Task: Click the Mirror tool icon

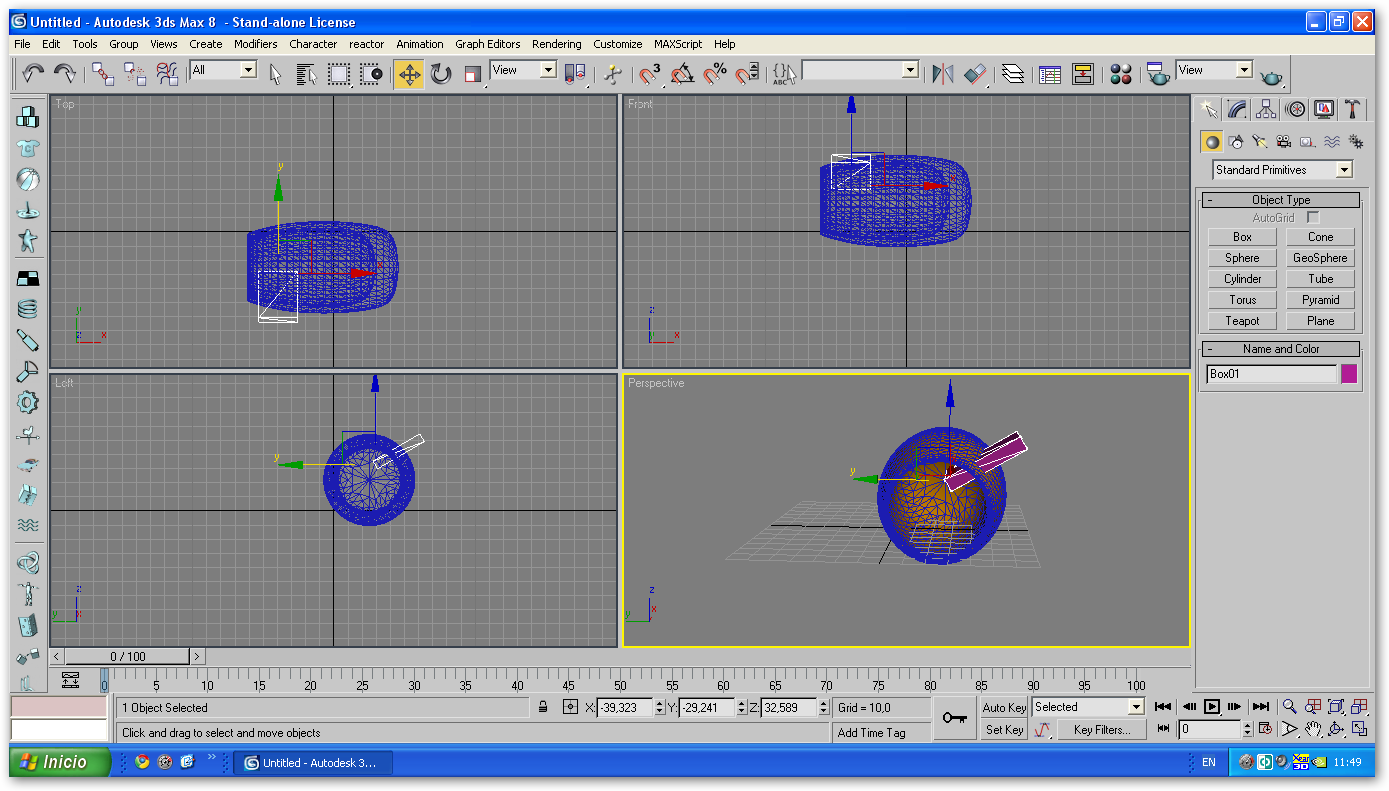Action: (x=943, y=74)
